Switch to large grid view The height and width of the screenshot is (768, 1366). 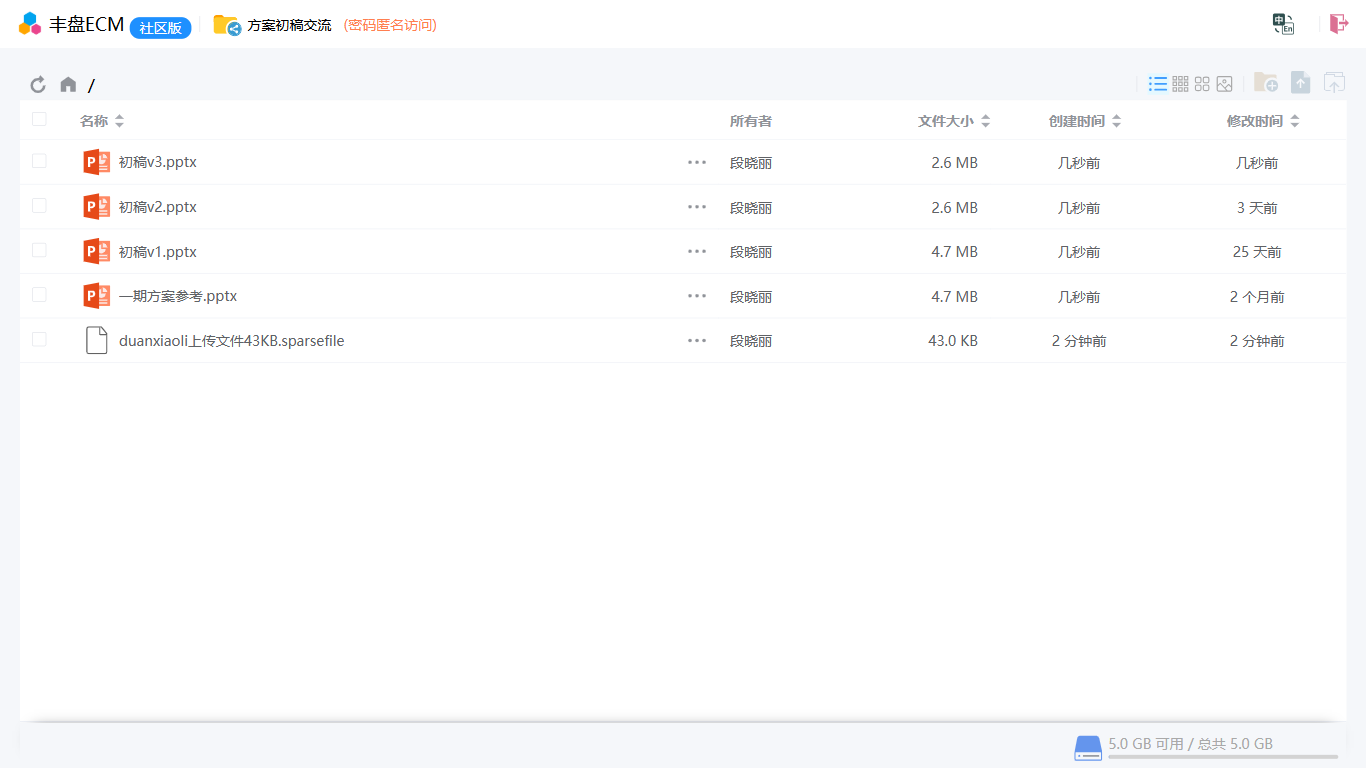click(1202, 84)
